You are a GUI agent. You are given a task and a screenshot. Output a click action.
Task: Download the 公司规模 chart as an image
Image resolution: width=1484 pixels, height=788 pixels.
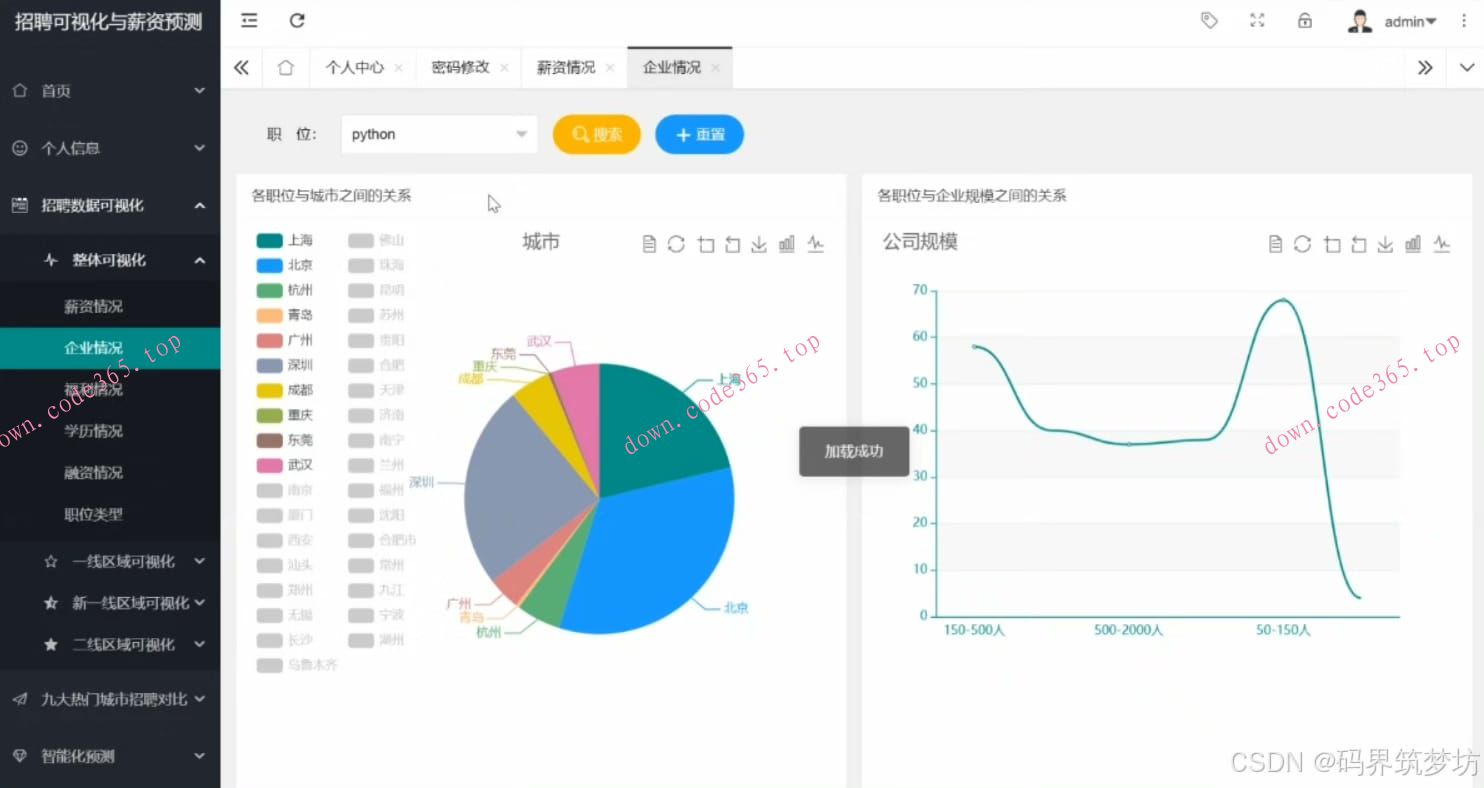pyautogui.click(x=1385, y=244)
